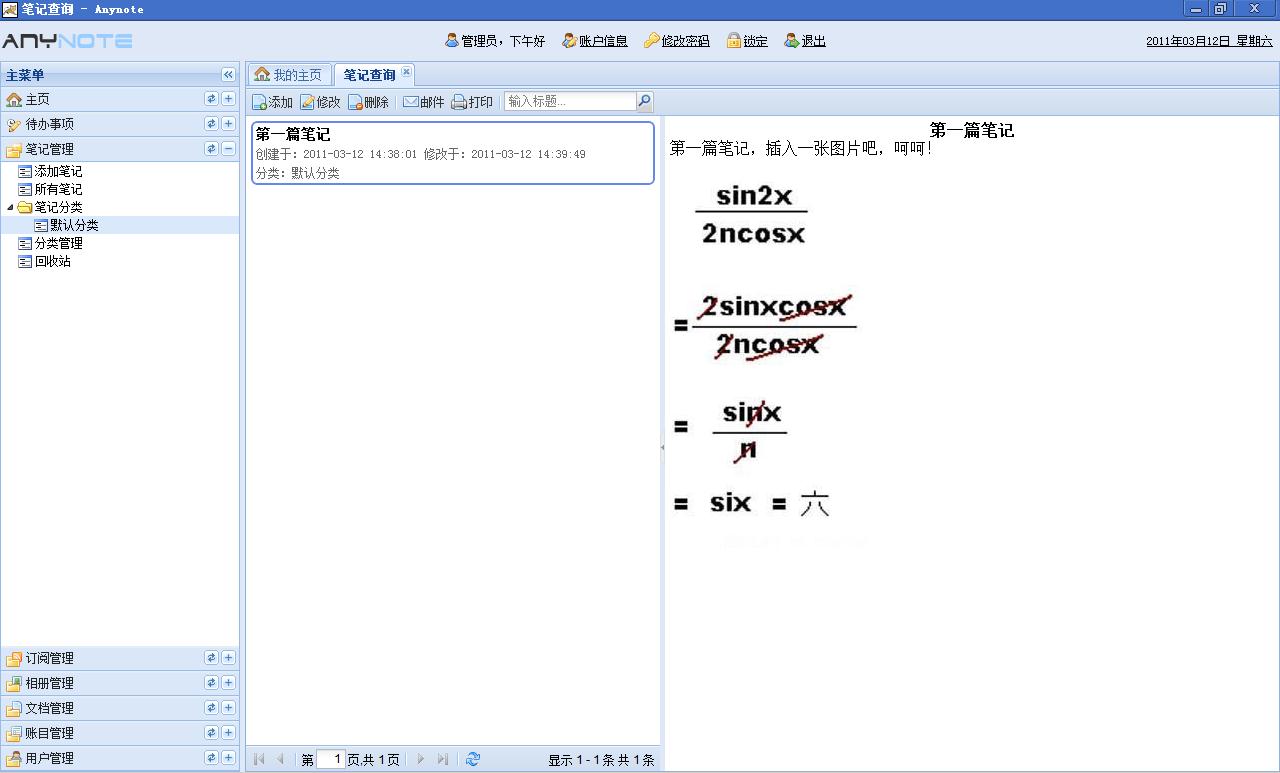The image size is (1280, 773).
Task: Expand the 文档管理 accordion panel
Action: pyautogui.click(x=228, y=708)
